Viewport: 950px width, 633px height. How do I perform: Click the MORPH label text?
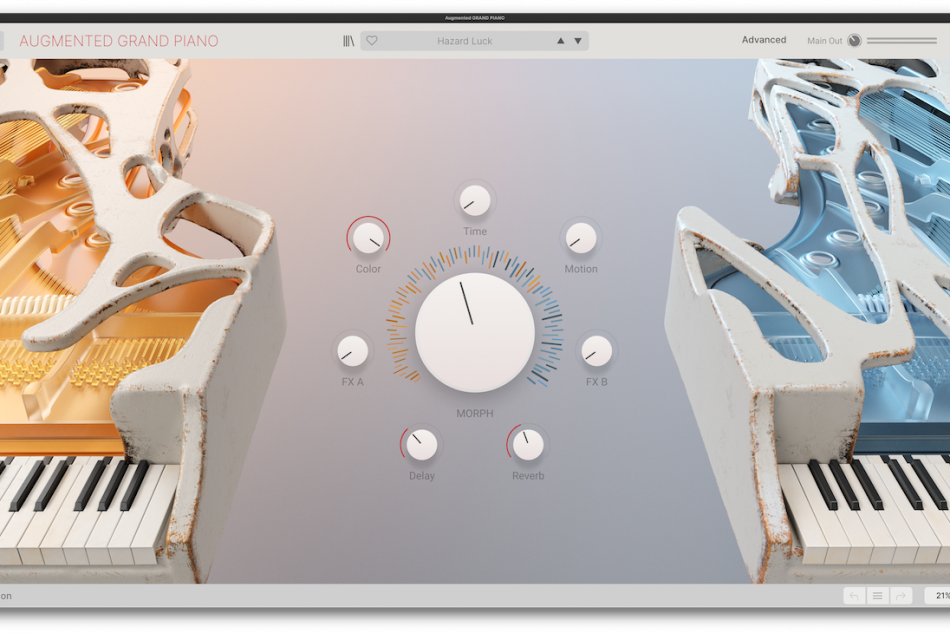(474, 413)
